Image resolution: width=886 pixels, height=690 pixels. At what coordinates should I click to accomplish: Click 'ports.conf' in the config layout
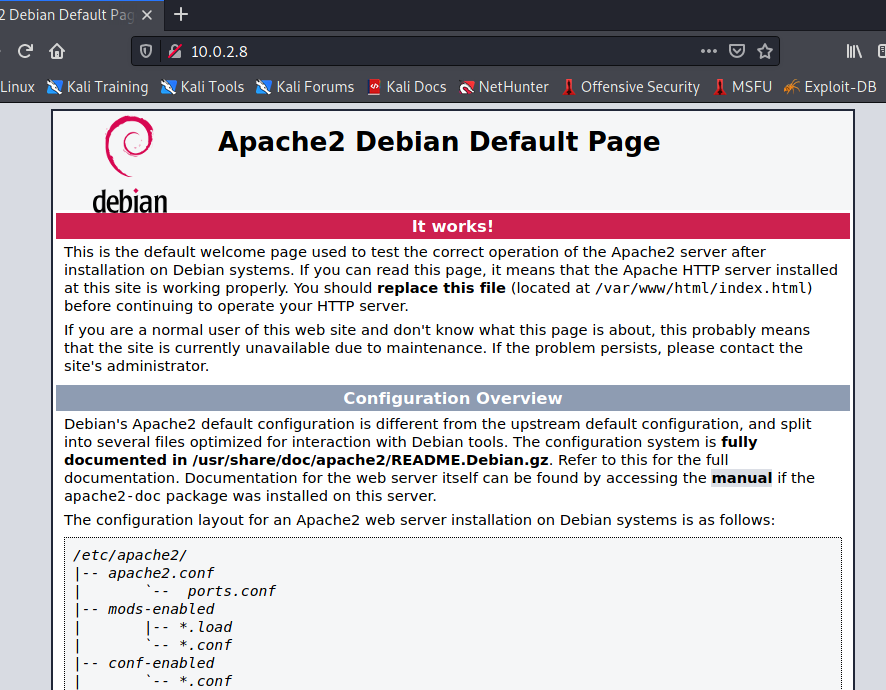pos(231,592)
